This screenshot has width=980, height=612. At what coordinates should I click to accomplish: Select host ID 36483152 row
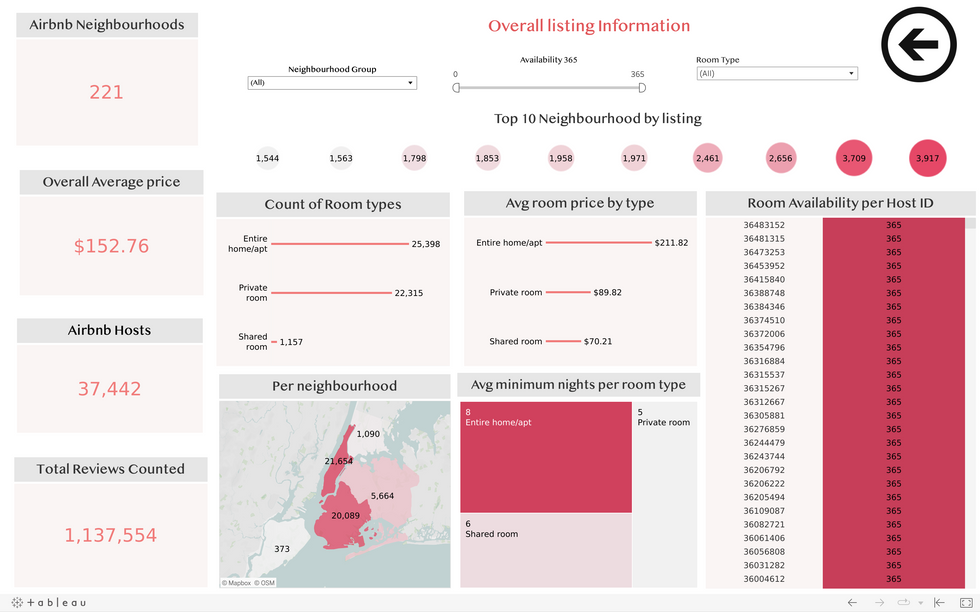pyautogui.click(x=836, y=225)
